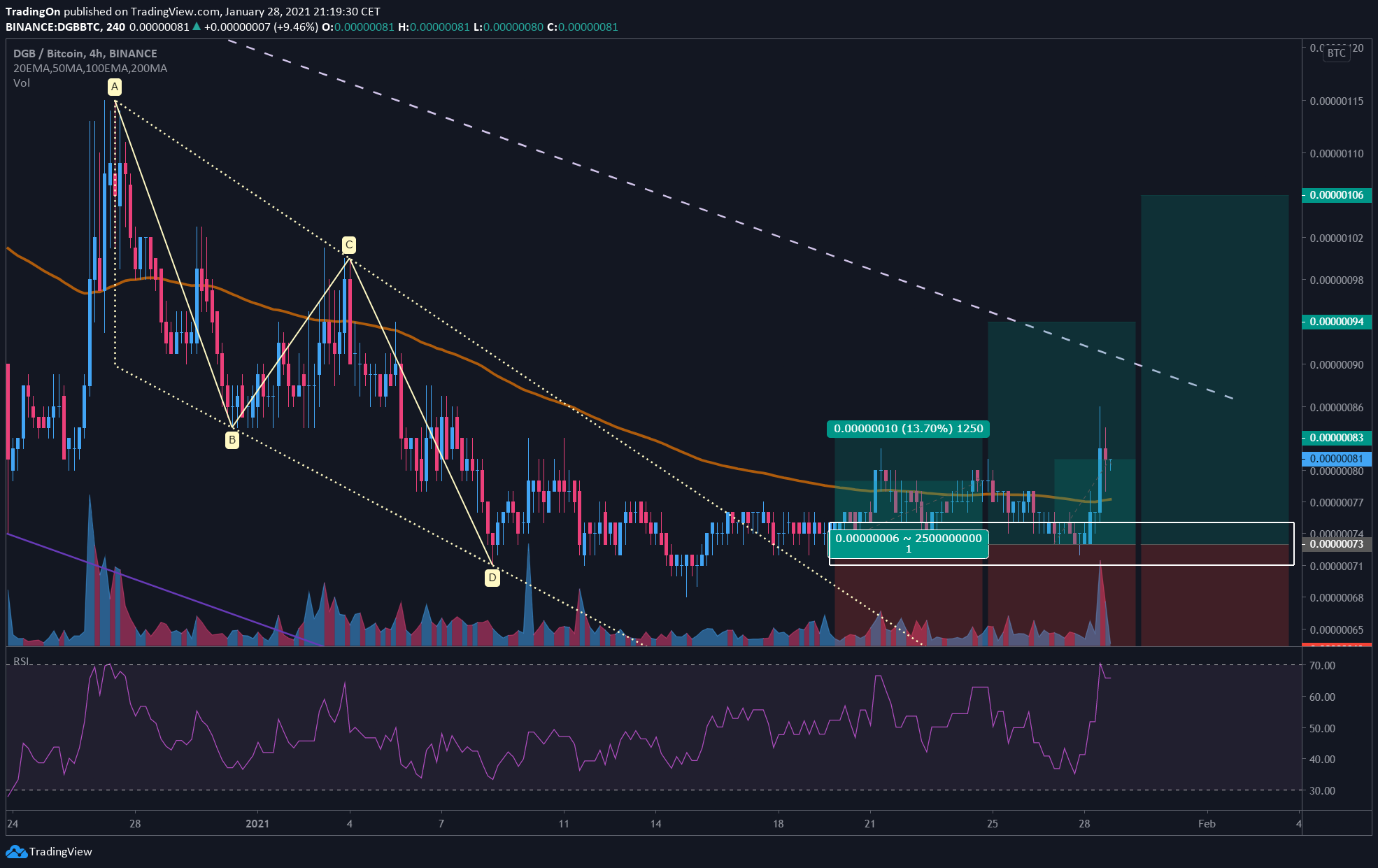Click the 70.00 RSI level label
The height and width of the screenshot is (868, 1378).
(1322, 666)
